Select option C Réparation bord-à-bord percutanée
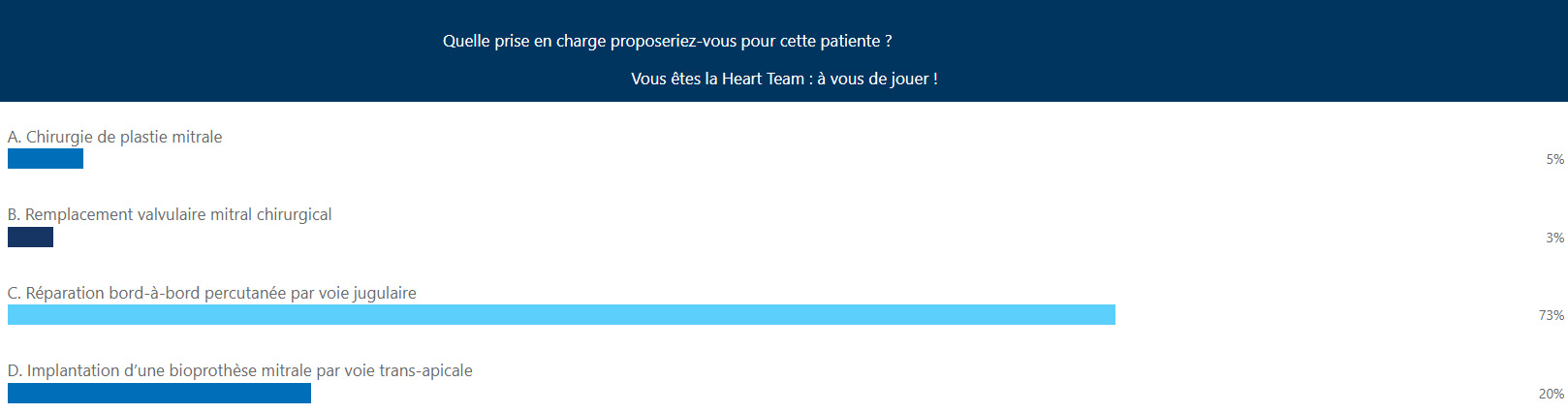This screenshot has width=1568, height=414. [x=212, y=293]
